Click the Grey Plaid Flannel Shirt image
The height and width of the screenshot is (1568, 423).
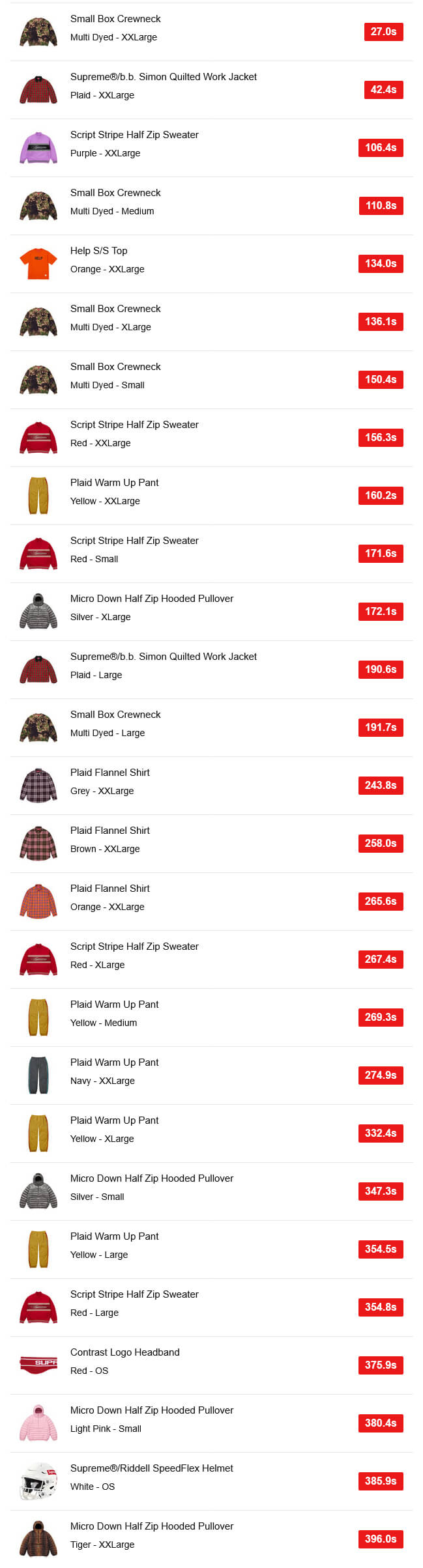click(x=38, y=785)
